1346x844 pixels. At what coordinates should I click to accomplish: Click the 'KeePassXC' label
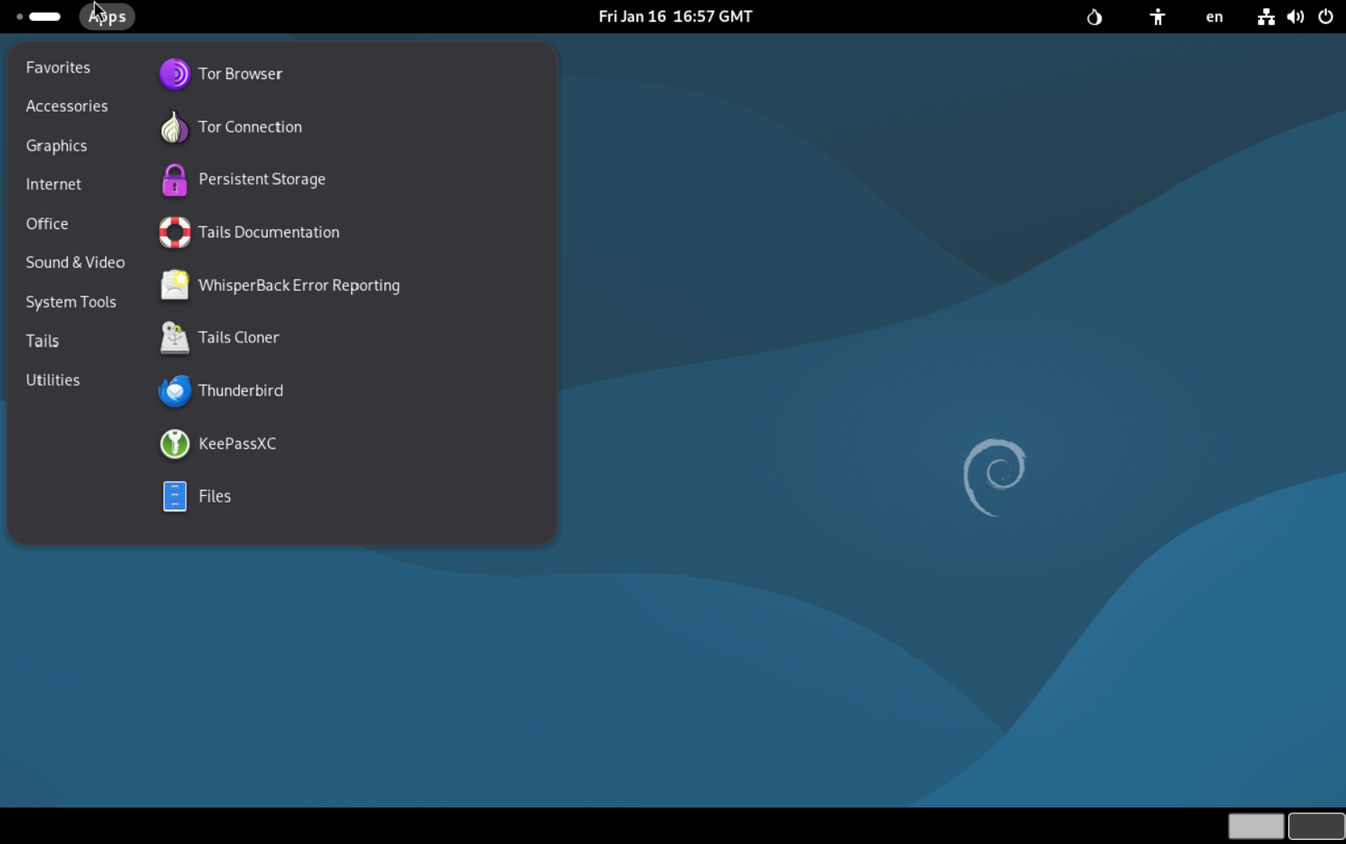click(x=237, y=443)
